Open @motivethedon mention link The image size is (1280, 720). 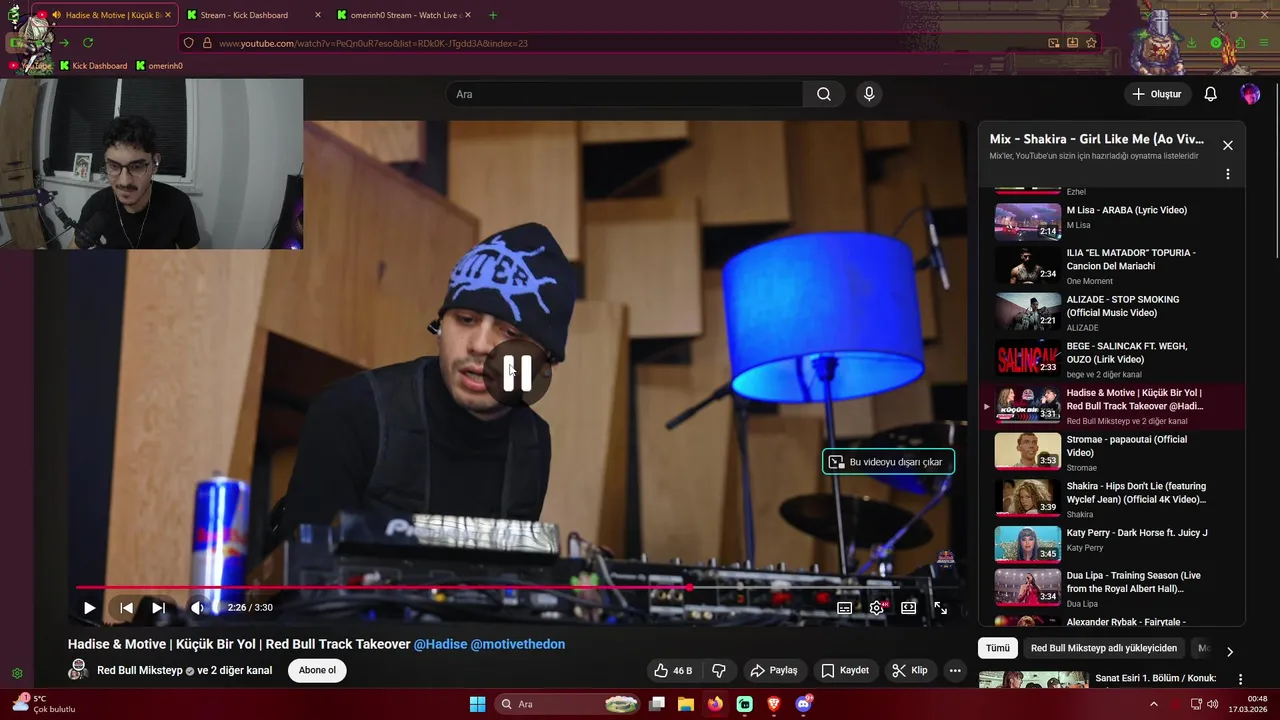[518, 644]
